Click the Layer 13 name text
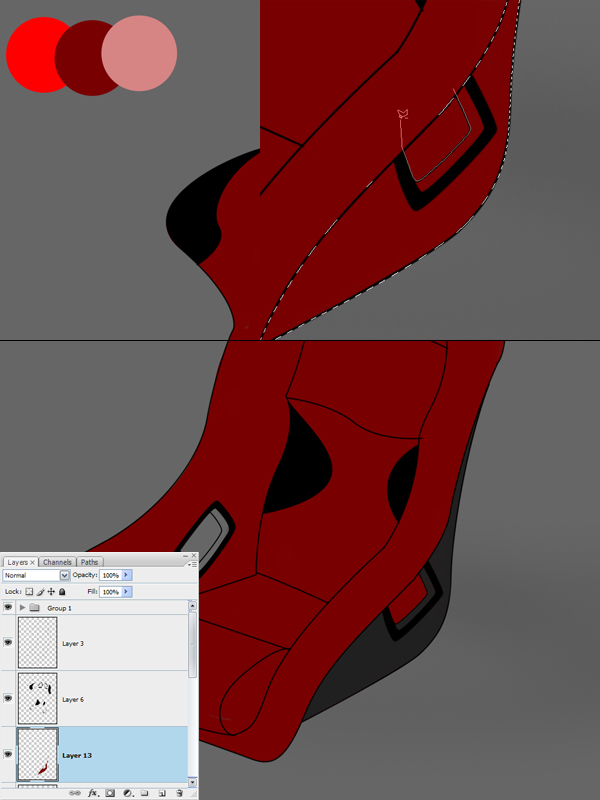The height and width of the screenshot is (800, 600). [77, 755]
